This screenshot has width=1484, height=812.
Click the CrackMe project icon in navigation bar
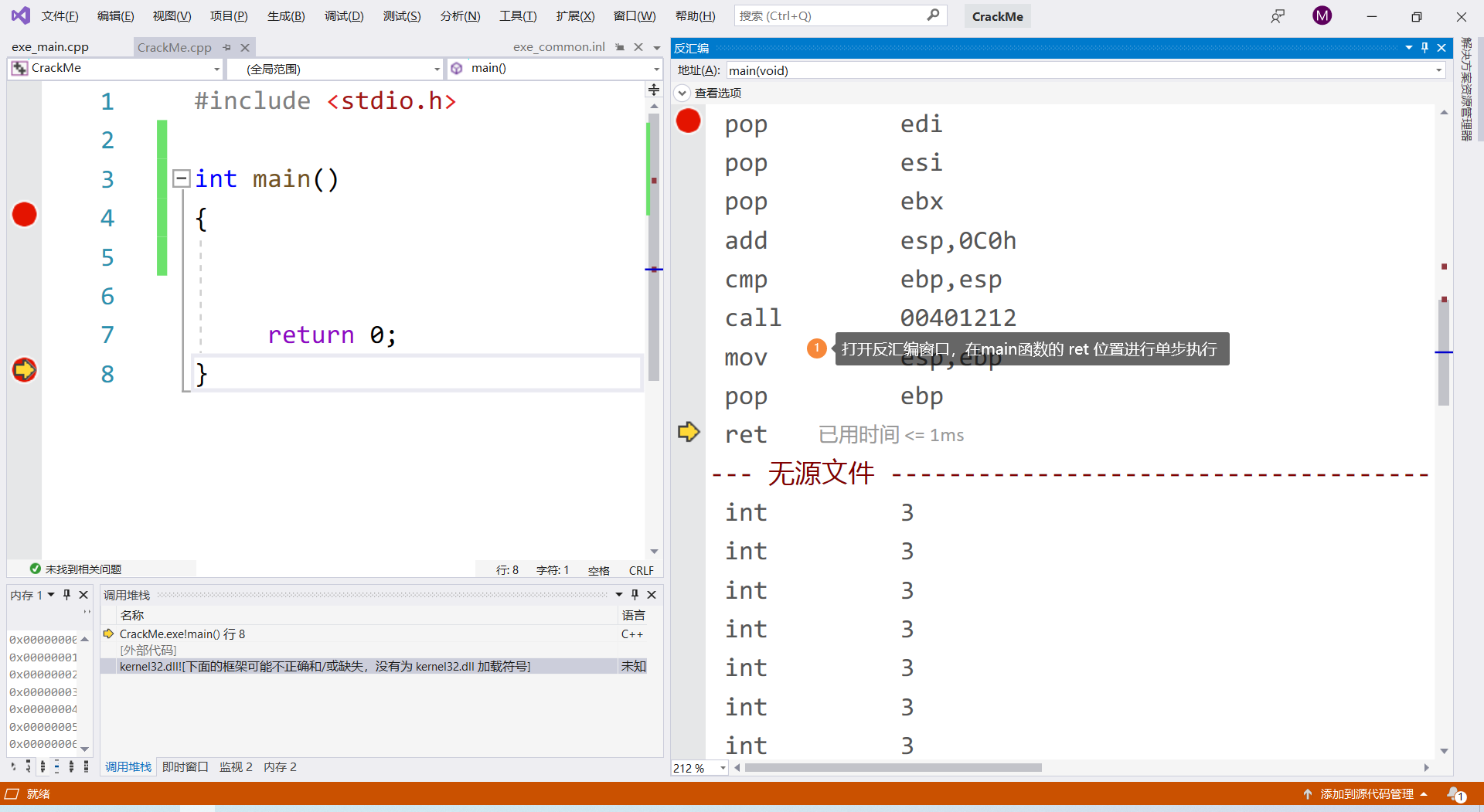[19, 69]
